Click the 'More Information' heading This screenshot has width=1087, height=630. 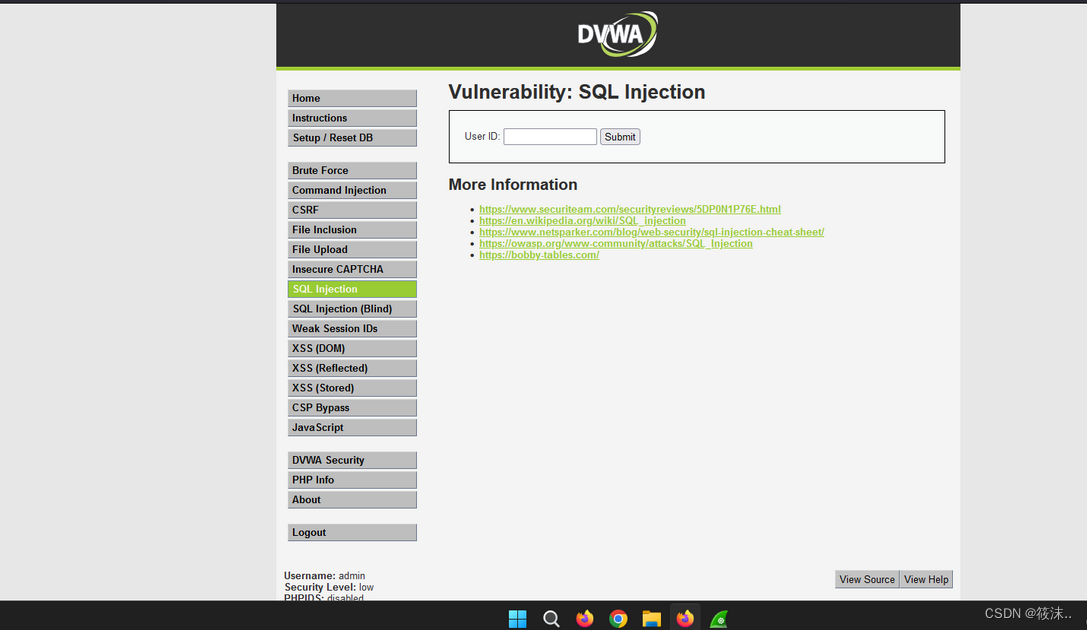(x=513, y=184)
